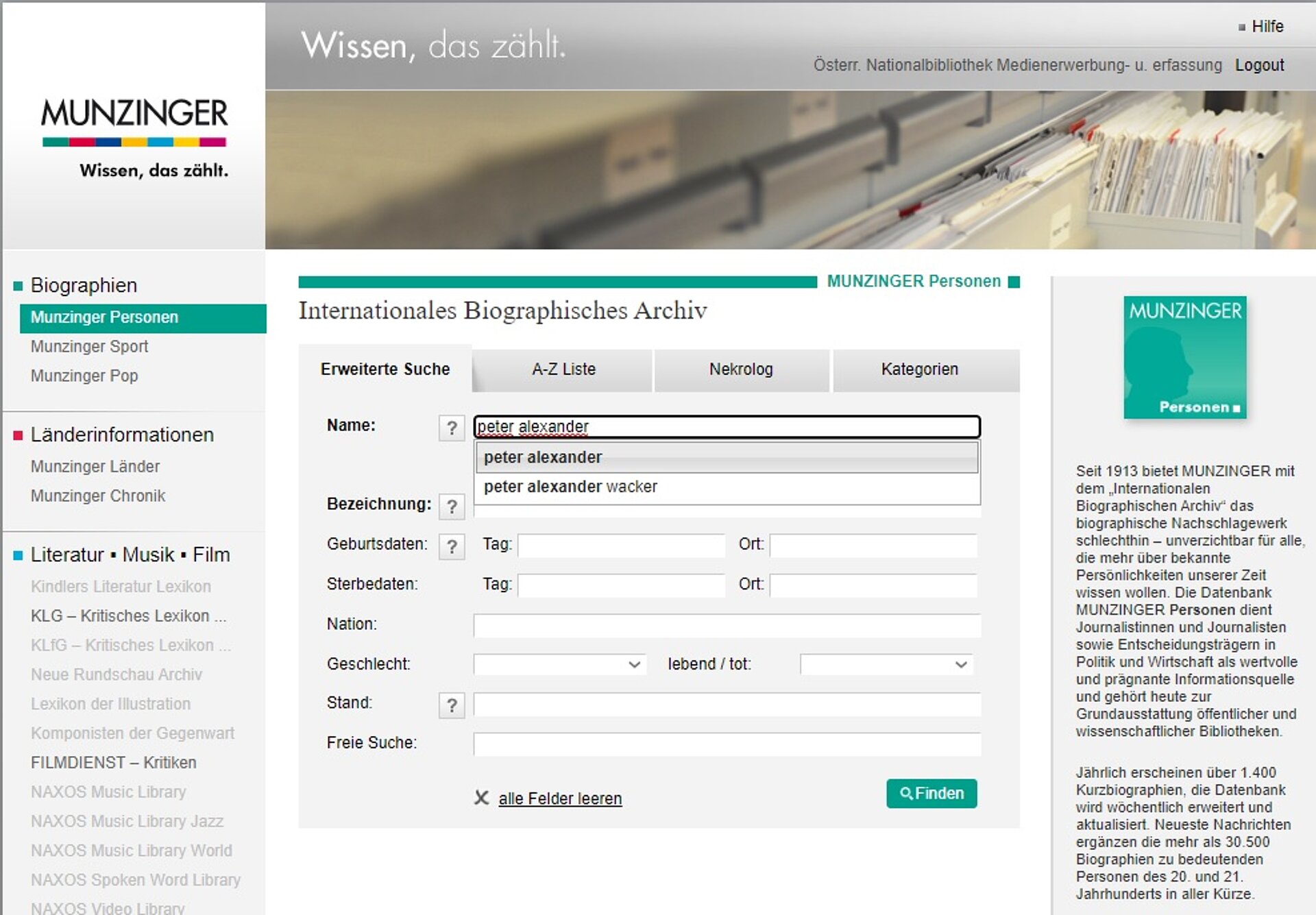Open KLG – Kritisches Lexikon
Screen dimensions: 1316x915
(128, 615)
